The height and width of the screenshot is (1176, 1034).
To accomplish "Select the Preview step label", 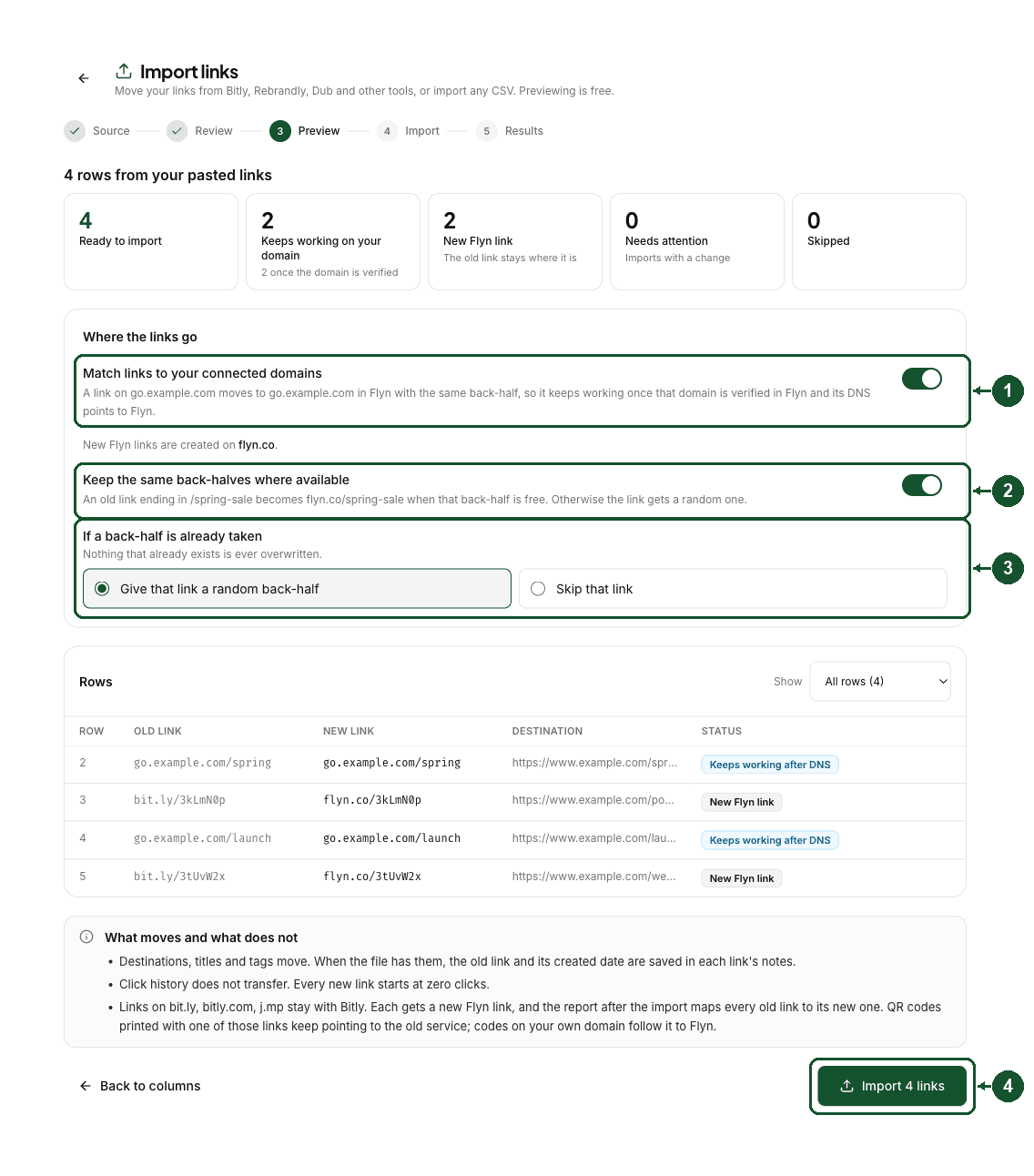I will tap(319, 131).
